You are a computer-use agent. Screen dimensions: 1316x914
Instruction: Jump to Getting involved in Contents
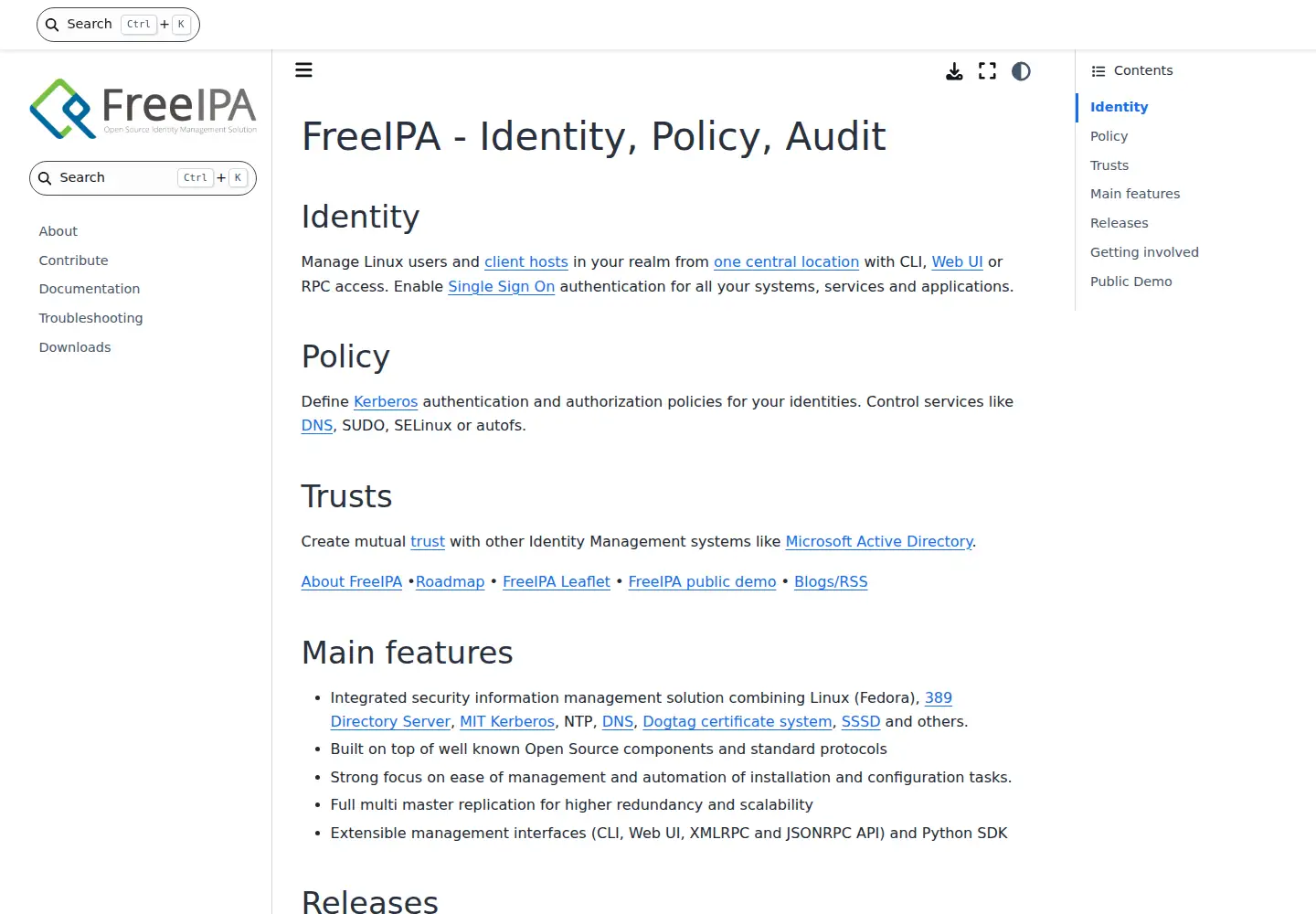coord(1144,252)
